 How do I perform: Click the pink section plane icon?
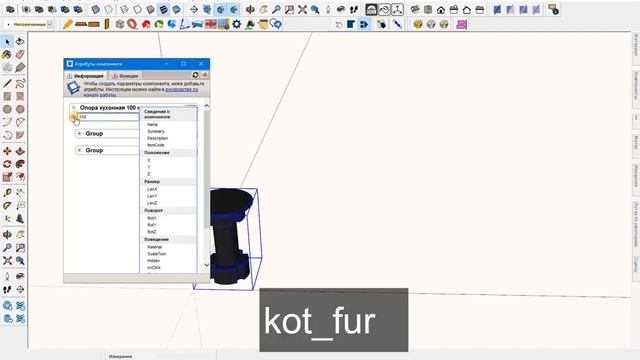click(x=461, y=24)
